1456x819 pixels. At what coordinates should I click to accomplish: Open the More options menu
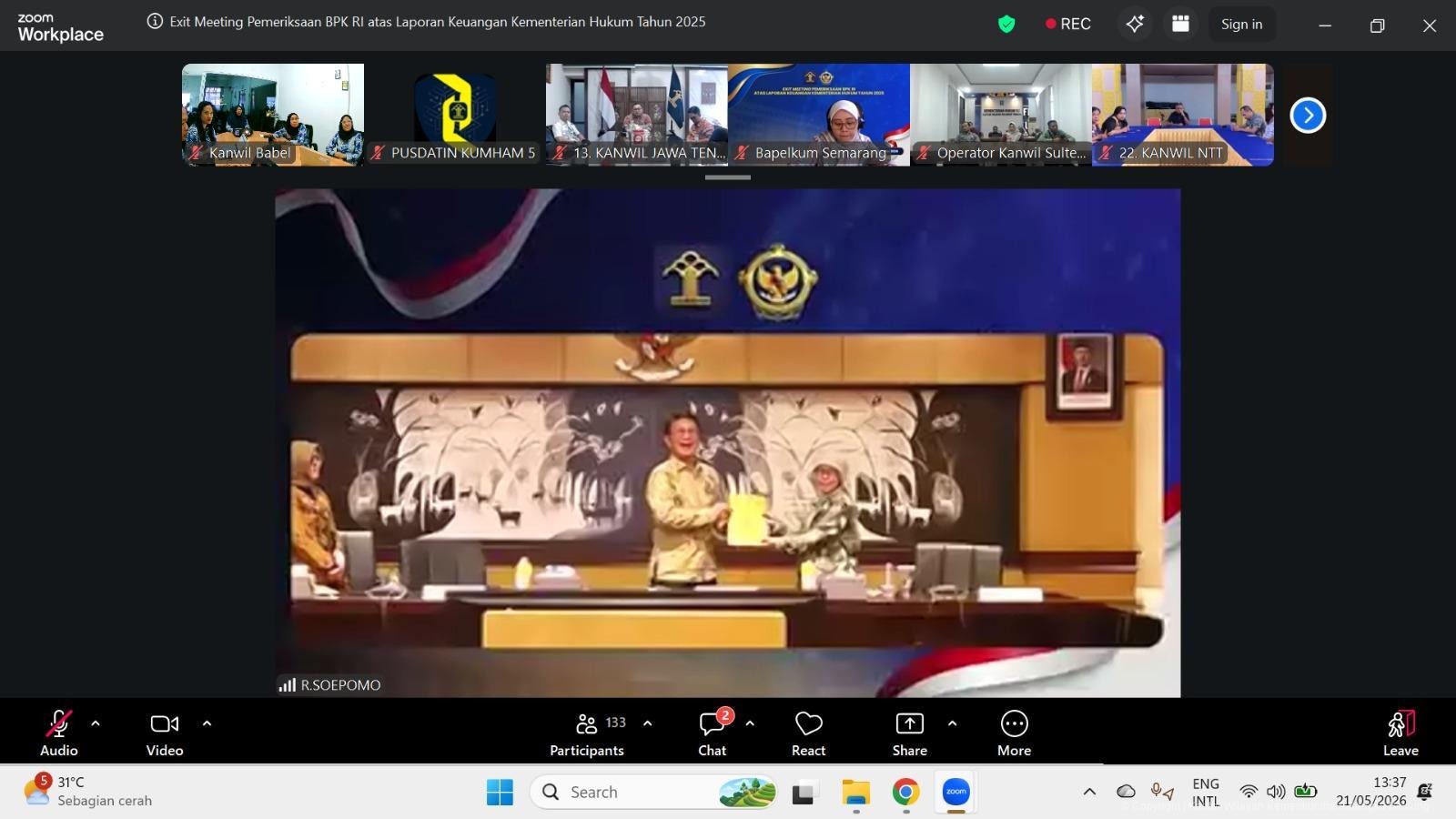[x=1014, y=733]
